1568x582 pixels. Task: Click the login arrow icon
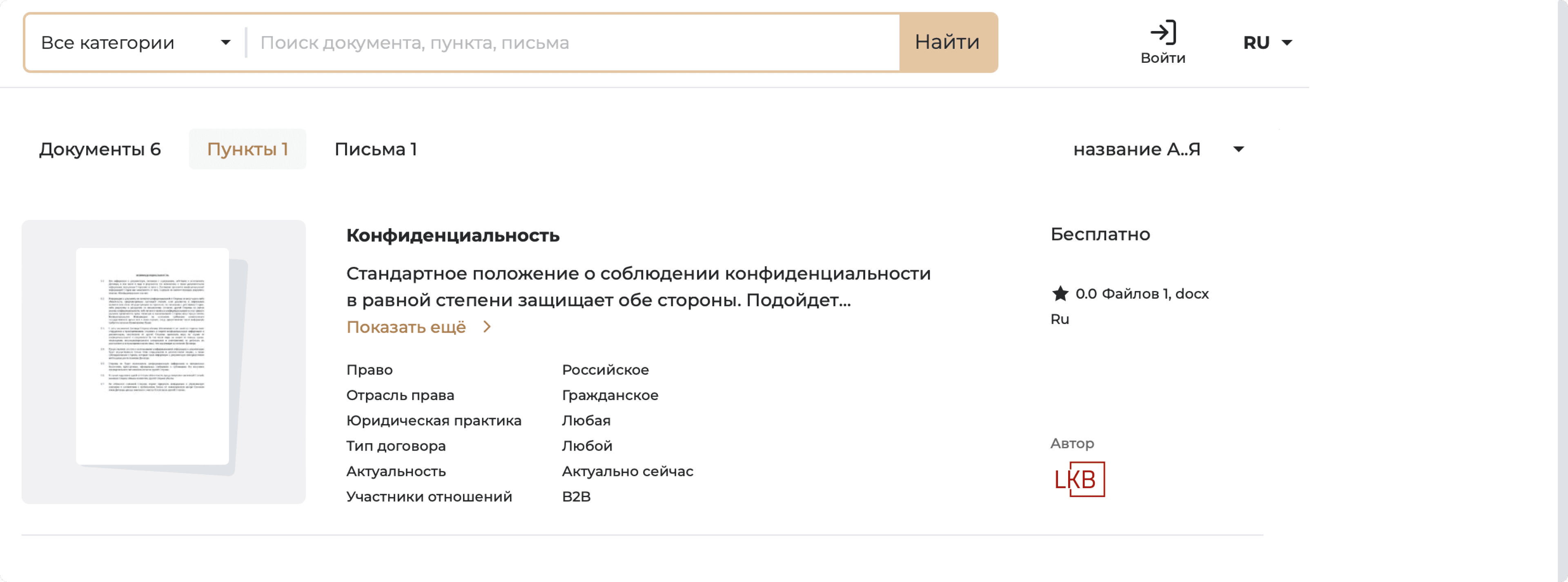point(1163,32)
